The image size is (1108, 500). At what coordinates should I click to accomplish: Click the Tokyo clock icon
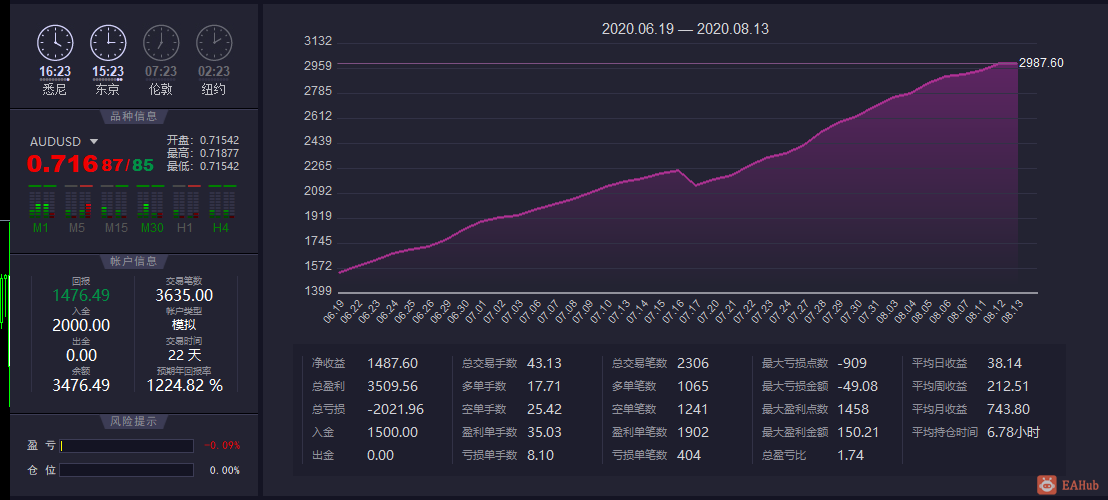[x=107, y=42]
